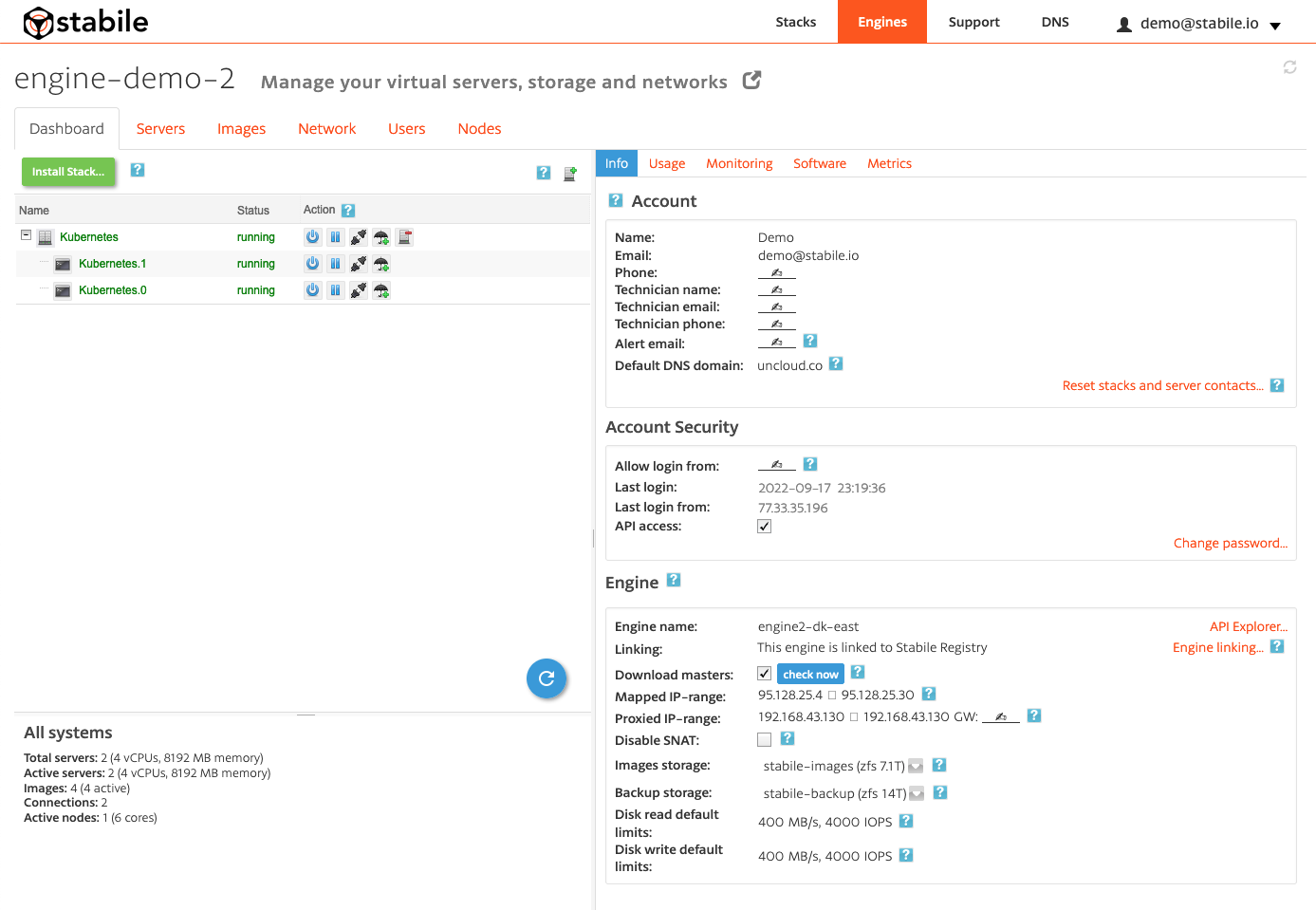Open help for Default DNS domain

tap(836, 363)
